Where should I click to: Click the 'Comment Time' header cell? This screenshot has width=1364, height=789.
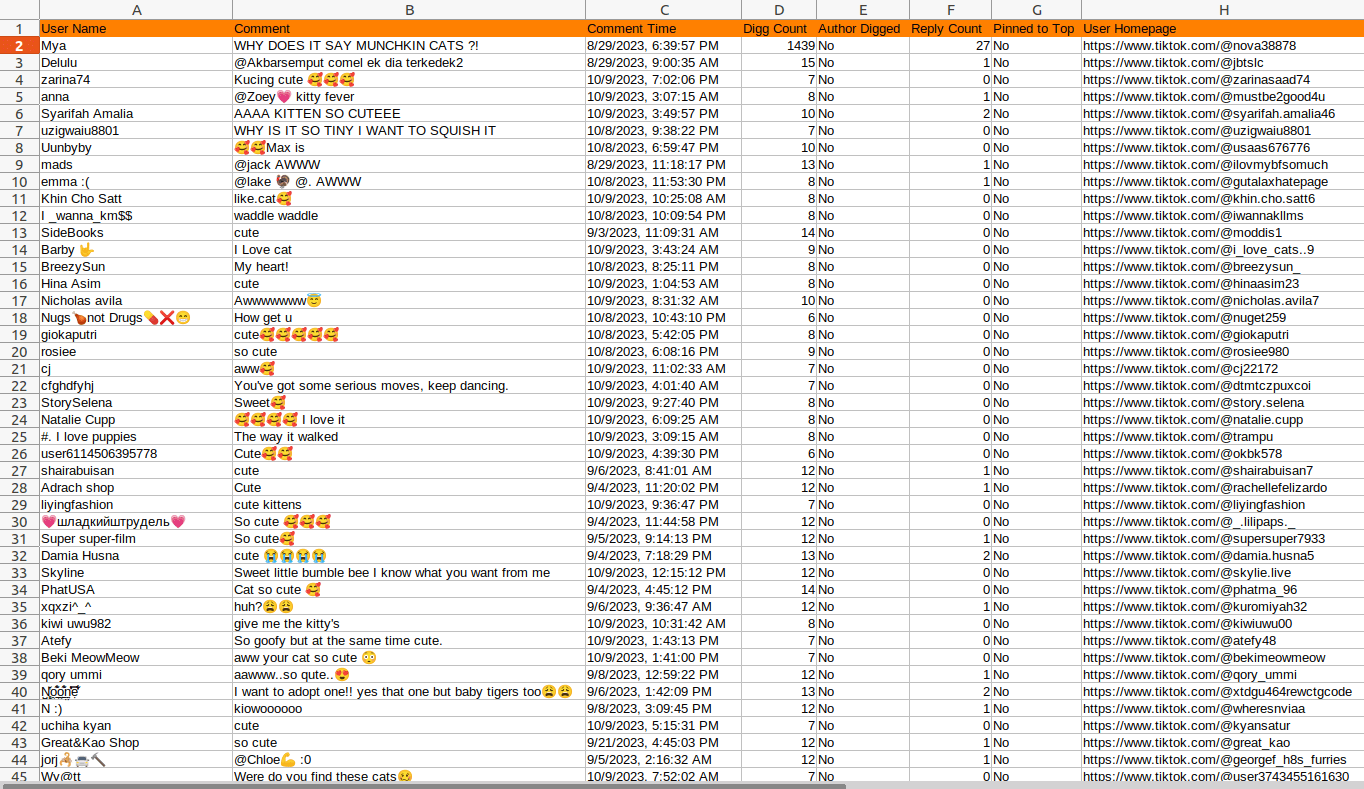[631, 29]
